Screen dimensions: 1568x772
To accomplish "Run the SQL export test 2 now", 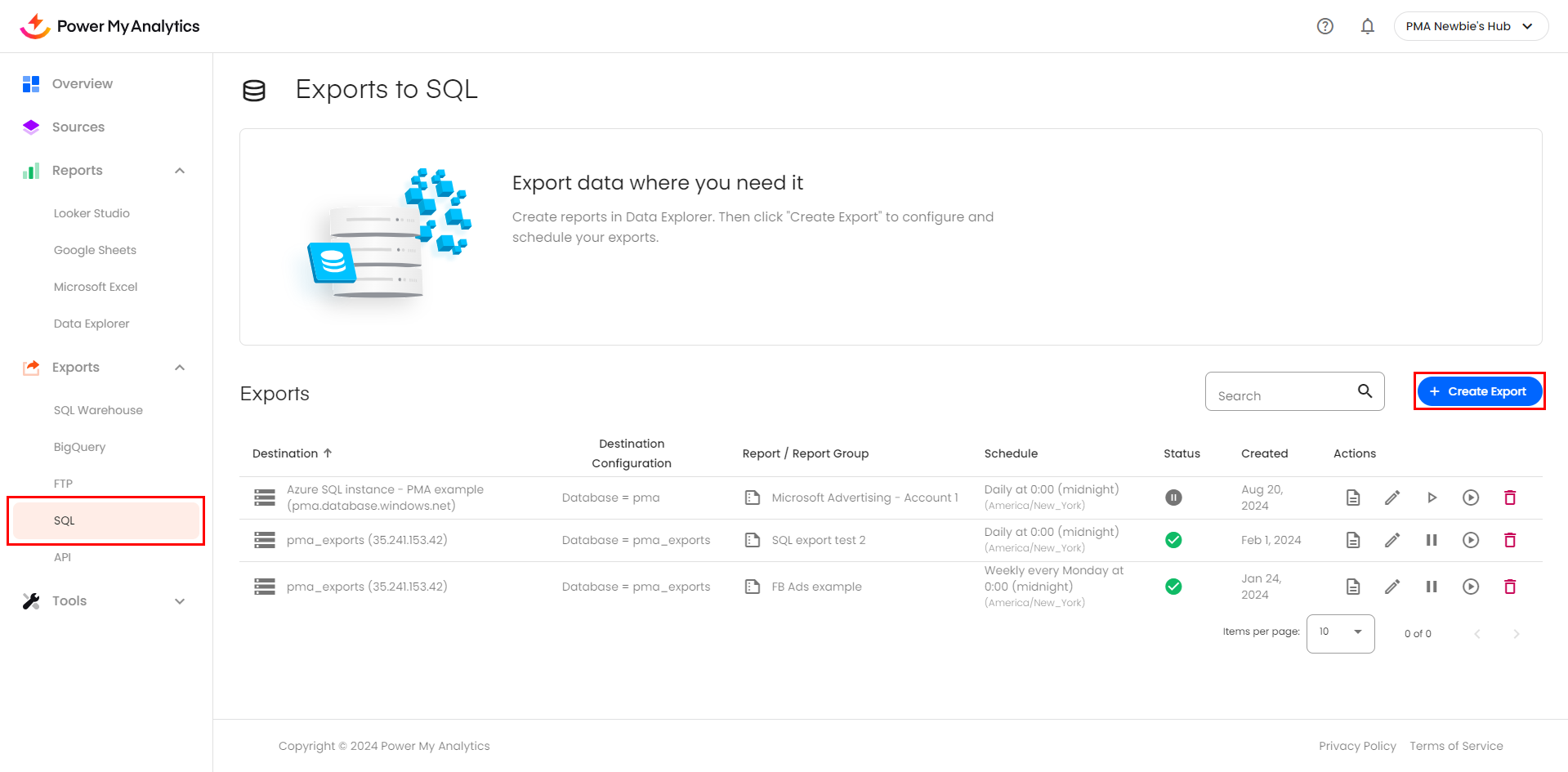I will click(1470, 540).
